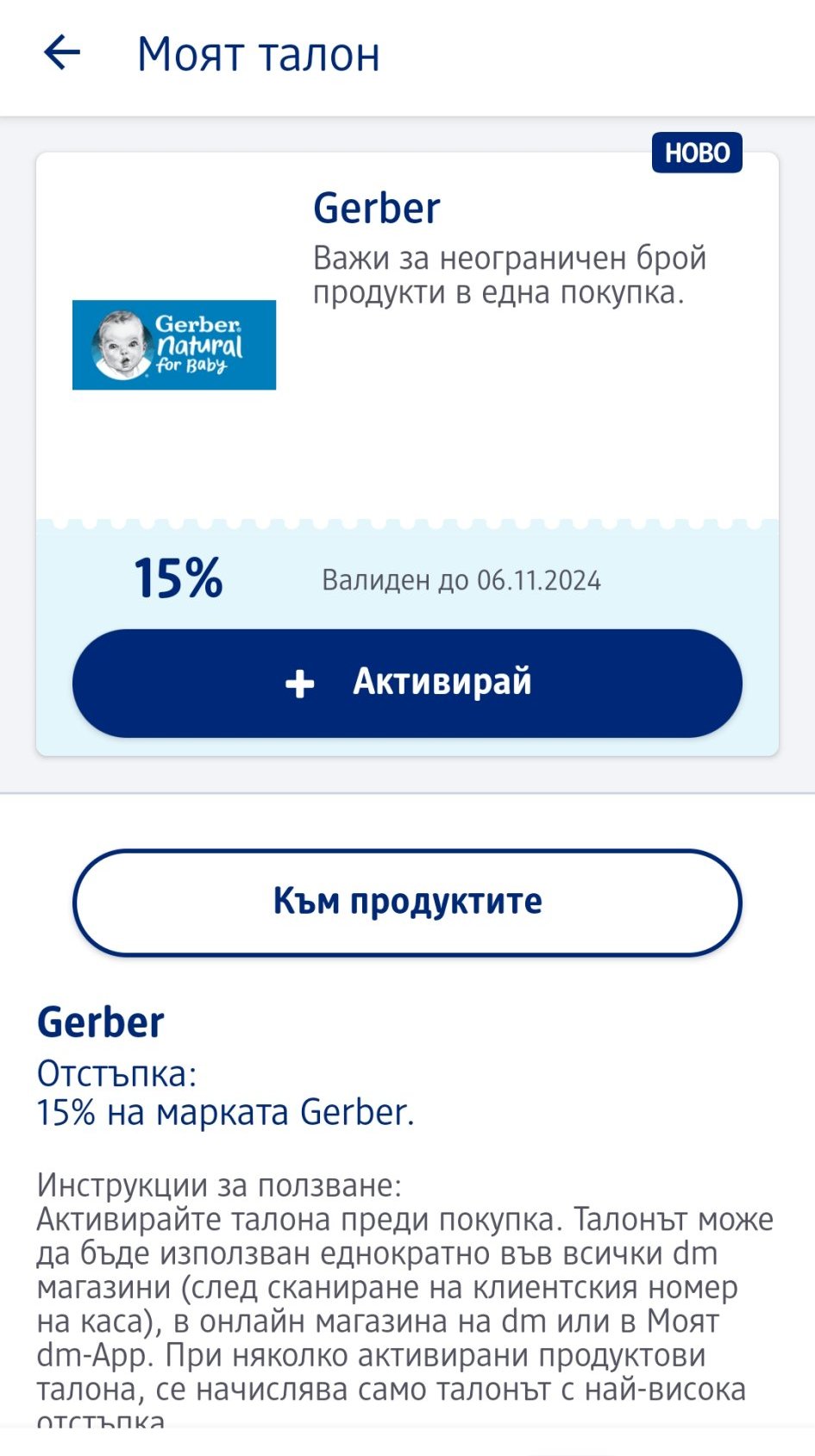
Task: Open the Към продуктите button
Action: click(407, 902)
